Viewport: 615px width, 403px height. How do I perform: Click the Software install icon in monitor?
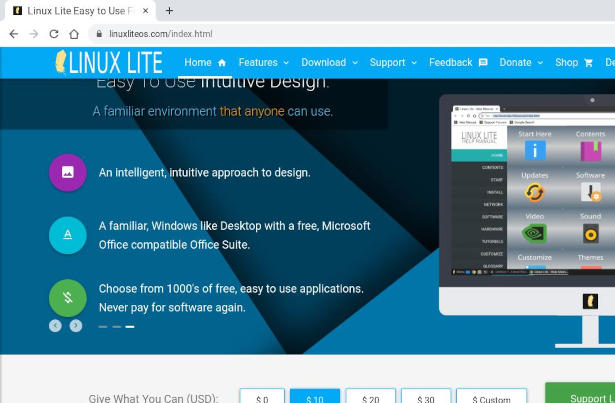(591, 192)
